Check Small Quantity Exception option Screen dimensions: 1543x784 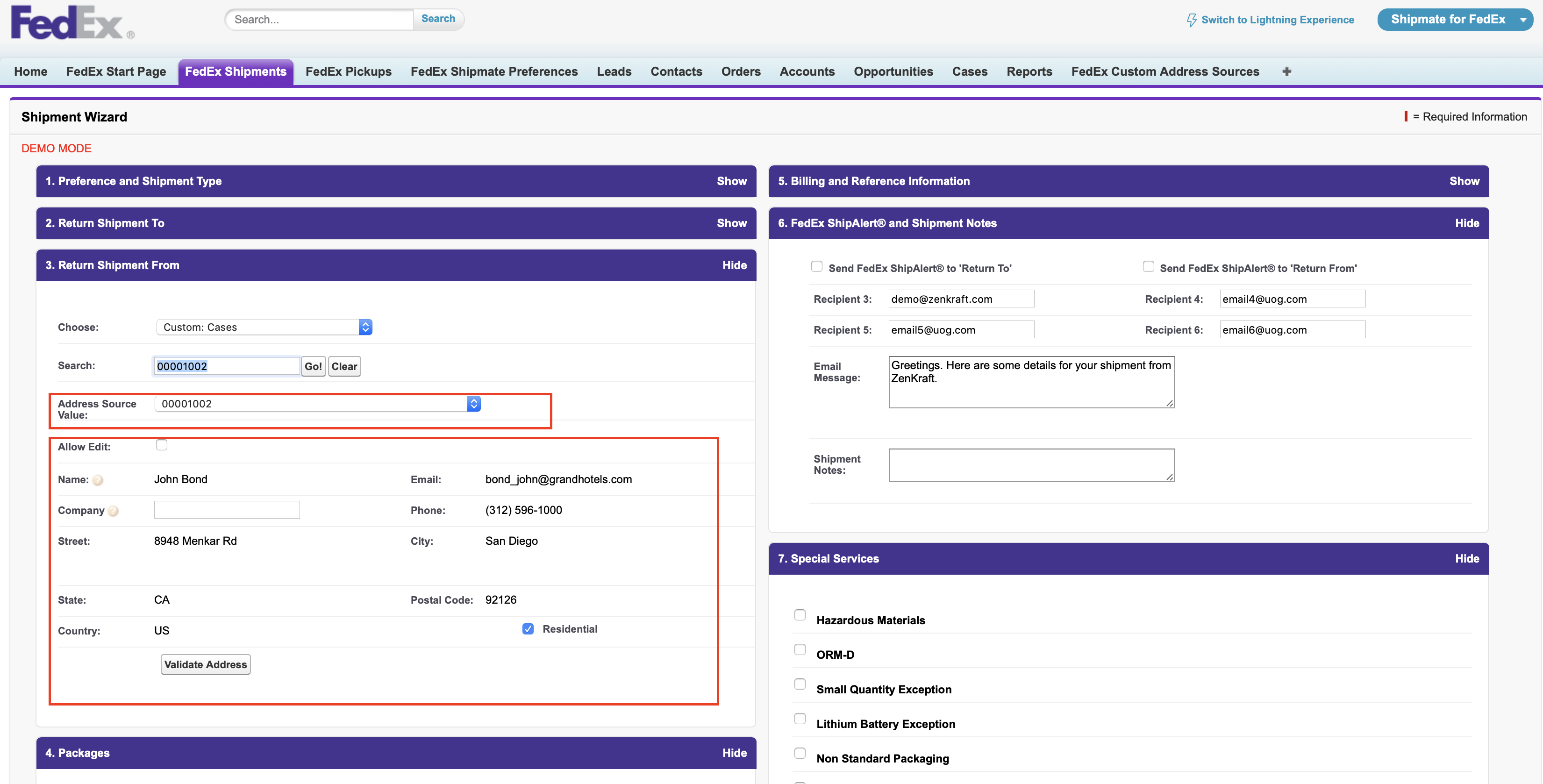800,684
